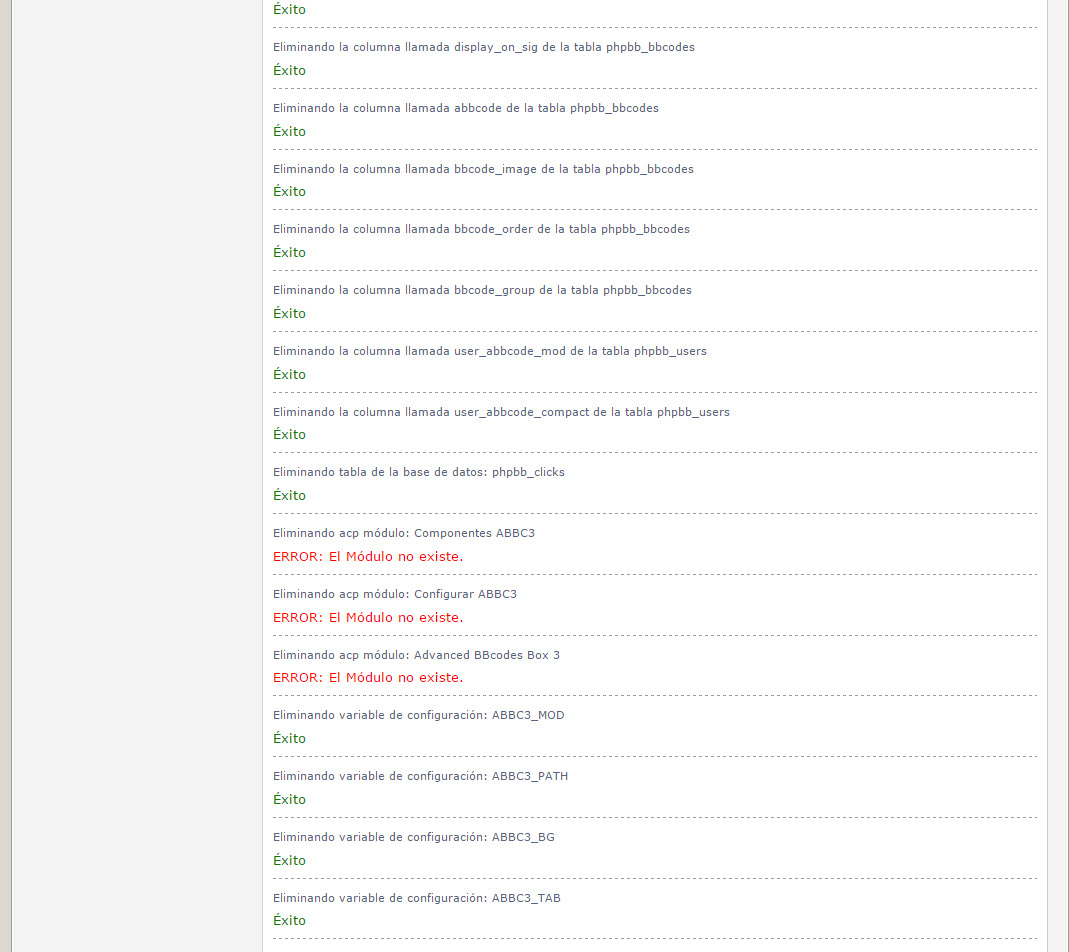Screen dimensions: 1069x952
Task: Click the abbcode column removal line
Action: point(465,108)
